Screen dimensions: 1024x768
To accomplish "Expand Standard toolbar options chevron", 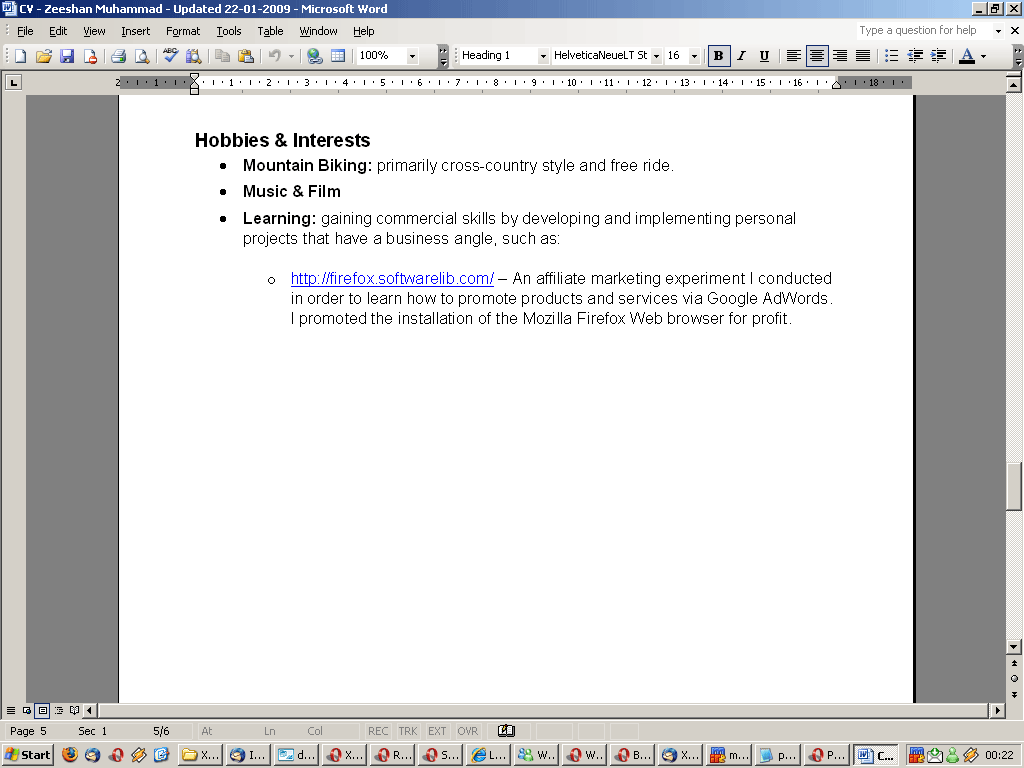I will point(443,56).
